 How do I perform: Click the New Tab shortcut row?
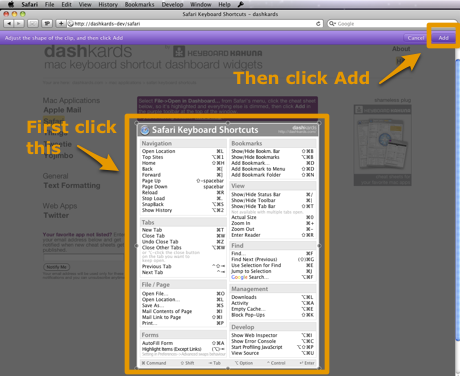point(183,230)
